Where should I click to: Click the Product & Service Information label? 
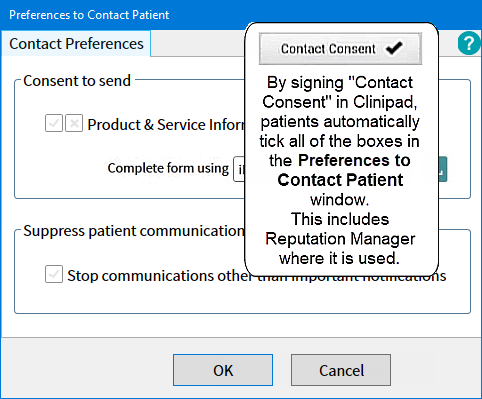tap(166, 125)
